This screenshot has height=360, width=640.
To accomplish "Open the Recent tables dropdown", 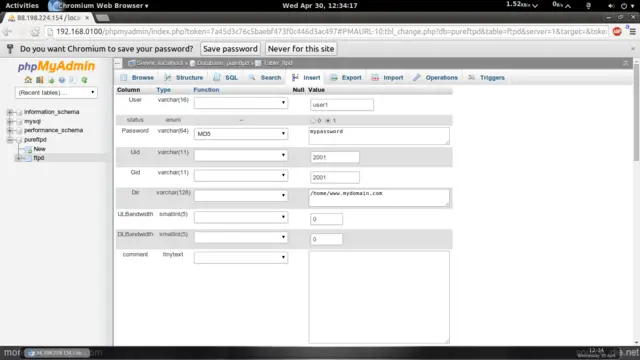I will [56, 93].
